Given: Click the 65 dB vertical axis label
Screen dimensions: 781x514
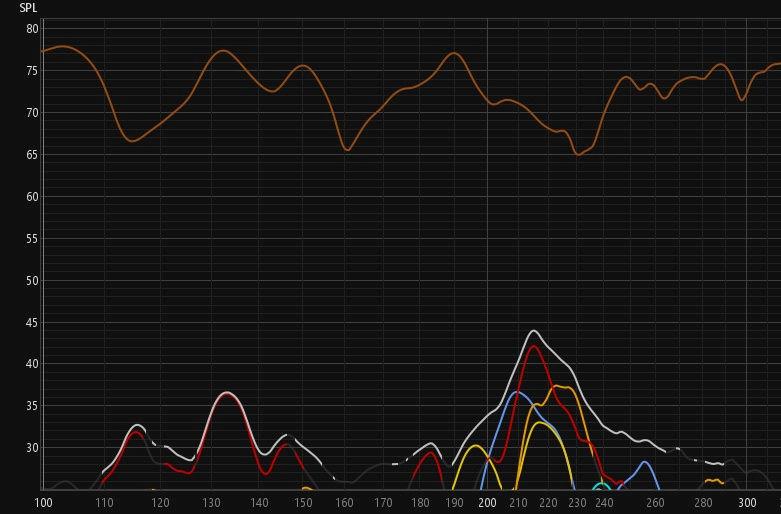Looking at the screenshot, I should (x=32, y=154).
